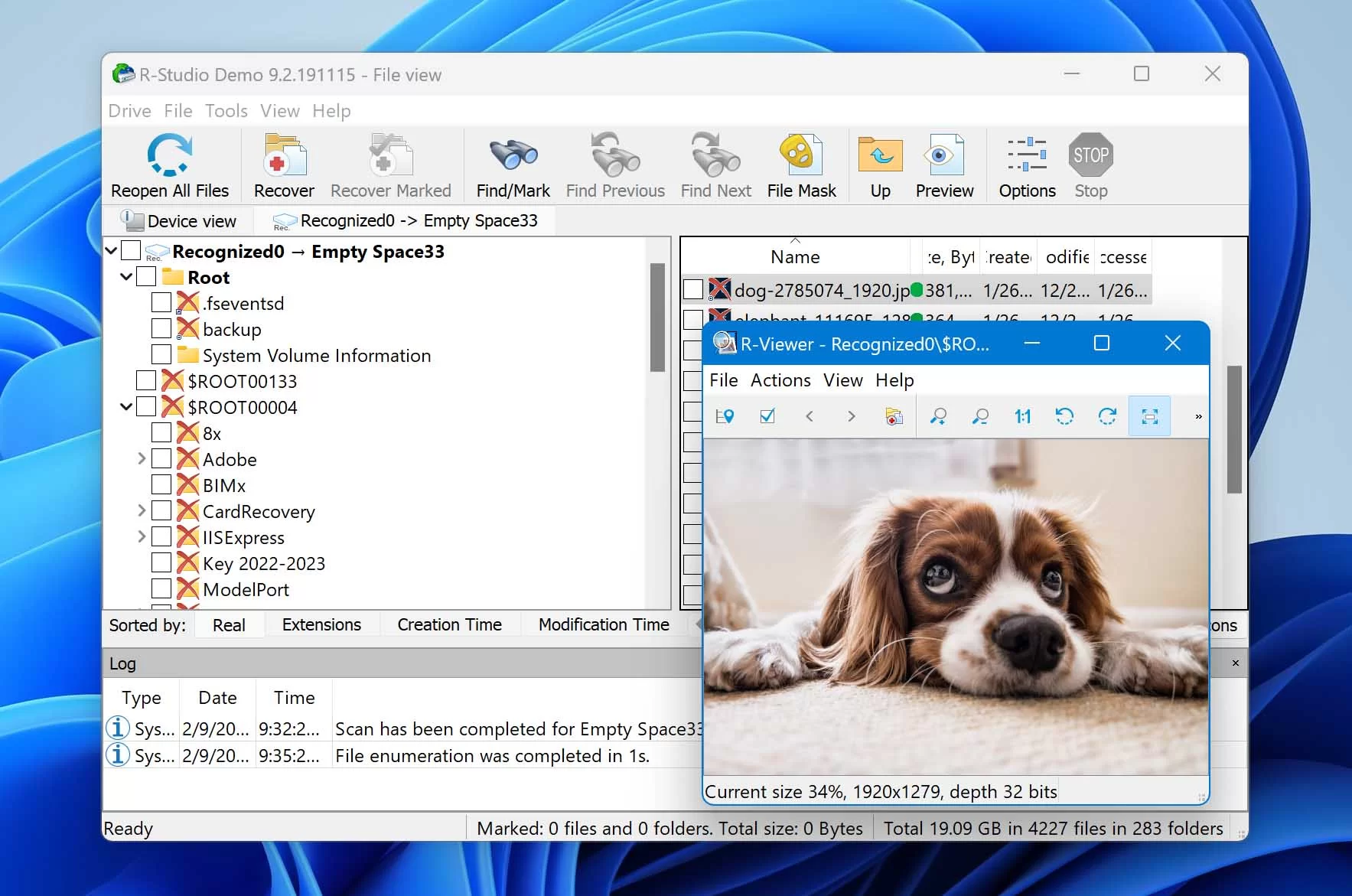
Task: Expand the CardRecovery folder
Action: 142,510
